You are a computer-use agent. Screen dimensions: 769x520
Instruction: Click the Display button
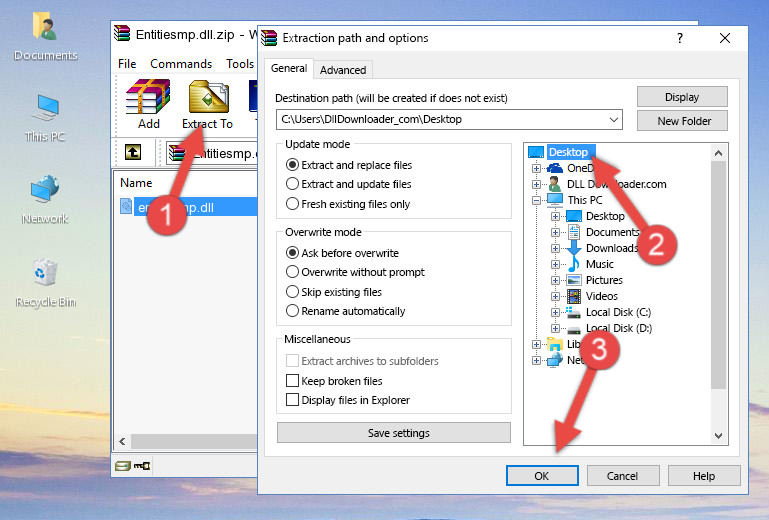coord(682,97)
